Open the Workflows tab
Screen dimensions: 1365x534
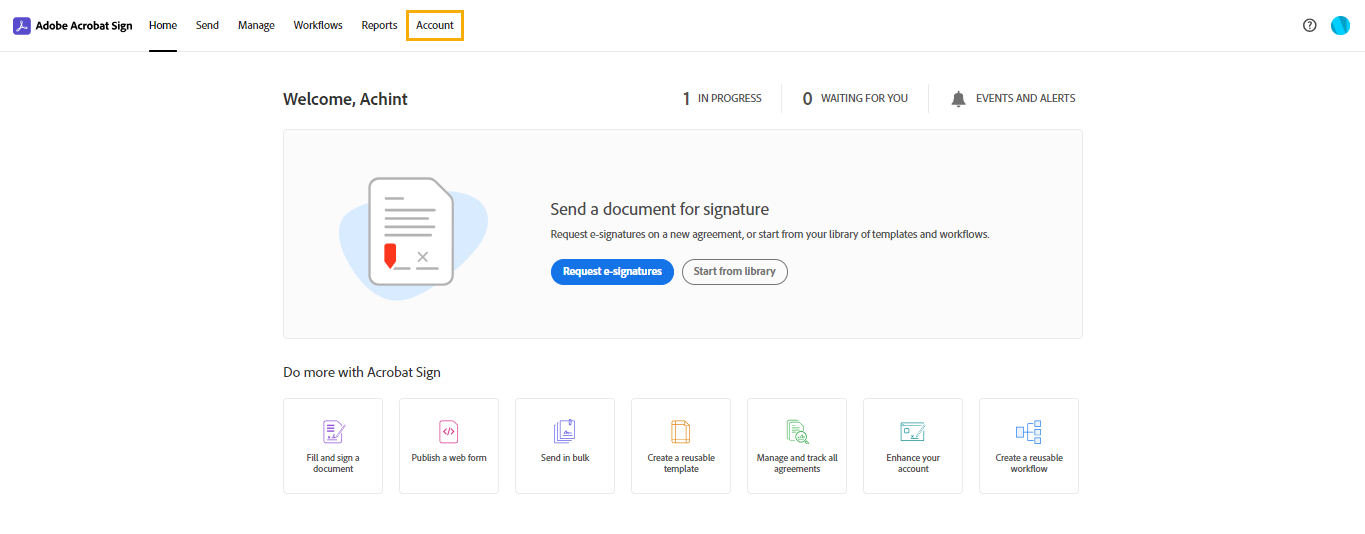point(318,26)
